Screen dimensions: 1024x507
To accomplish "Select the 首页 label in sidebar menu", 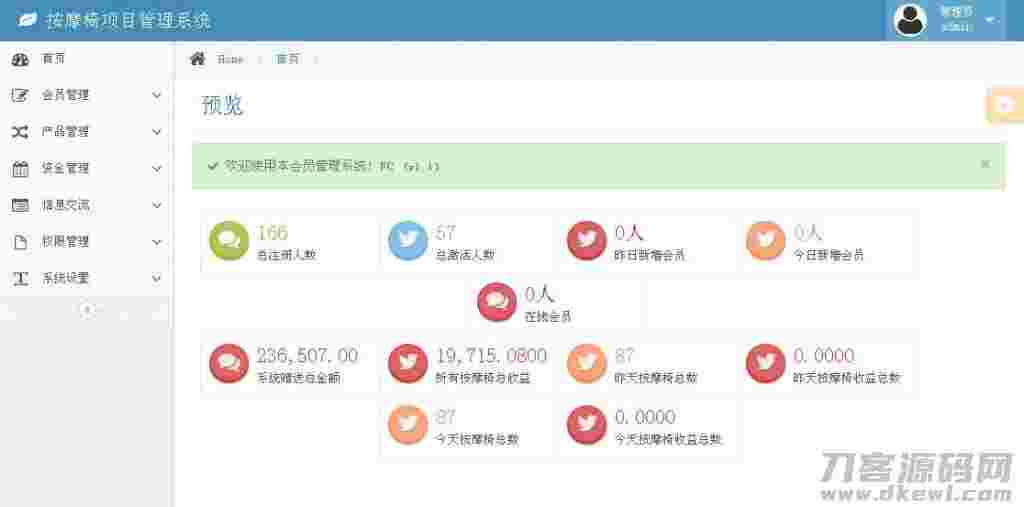I will click(x=54, y=59).
